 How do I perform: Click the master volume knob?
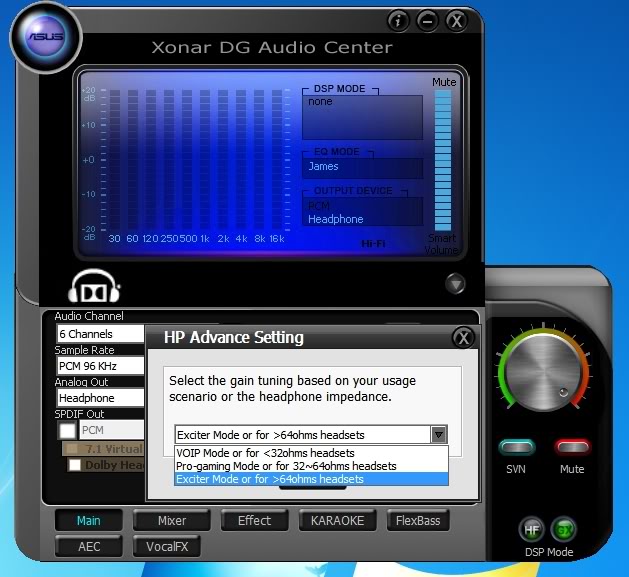pos(543,373)
